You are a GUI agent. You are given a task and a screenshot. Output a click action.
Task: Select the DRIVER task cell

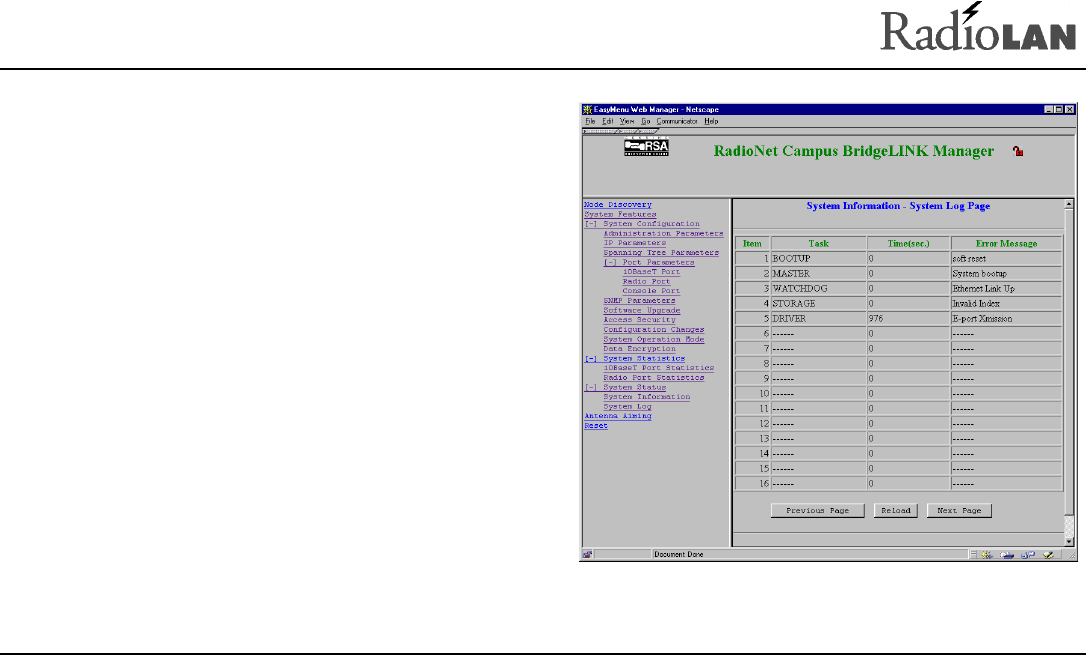point(819,319)
